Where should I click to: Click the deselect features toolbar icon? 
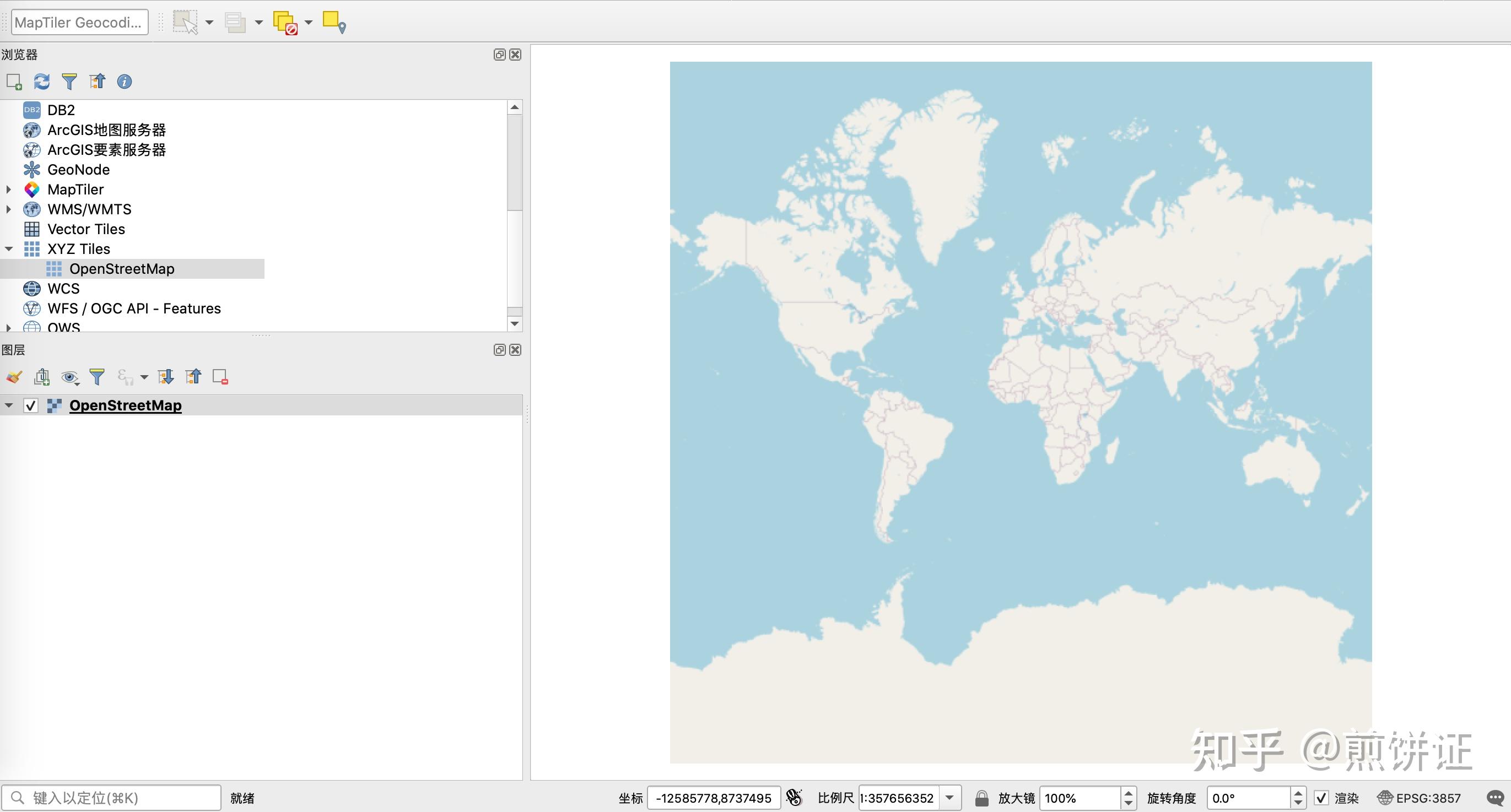(285, 23)
